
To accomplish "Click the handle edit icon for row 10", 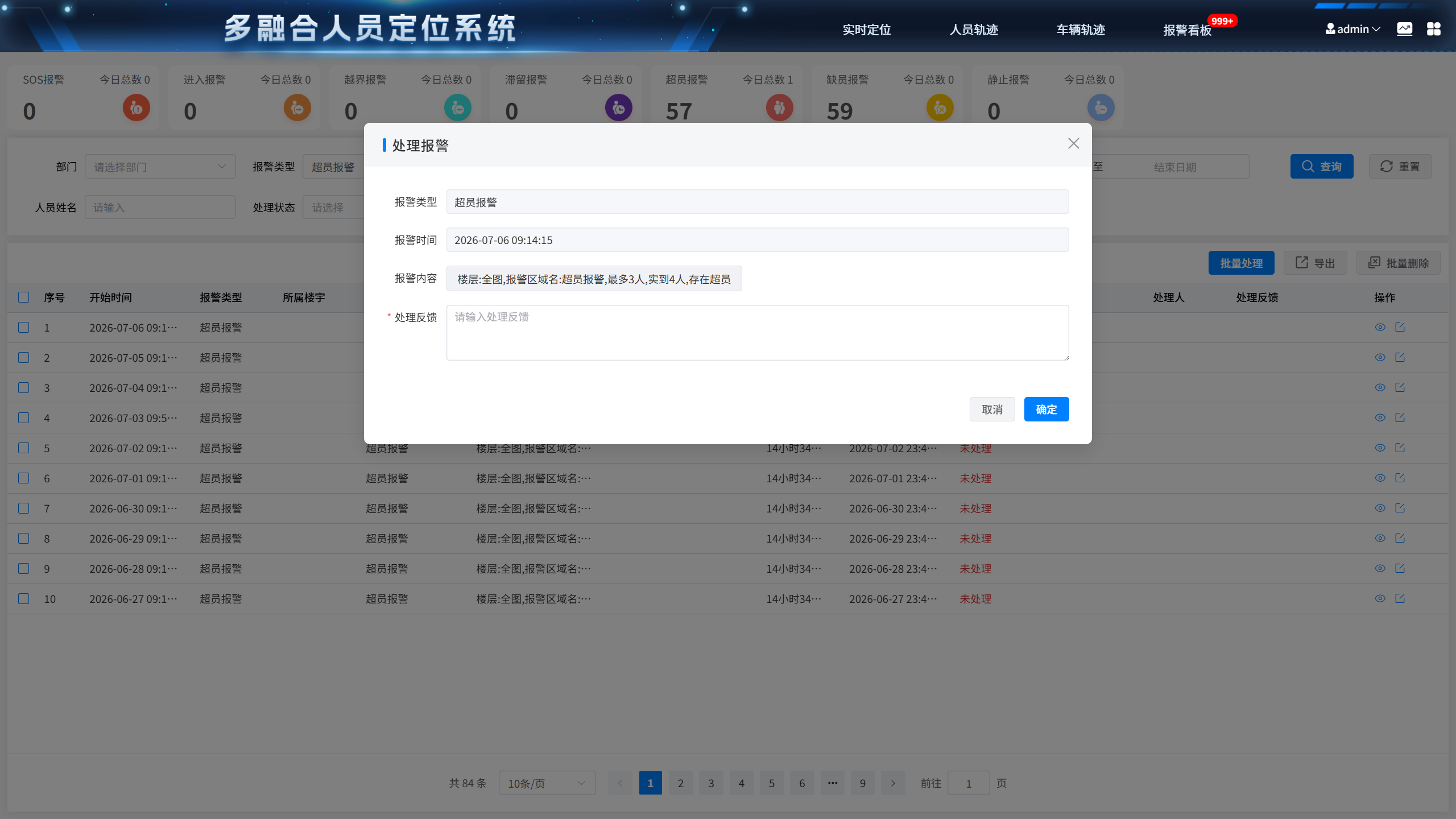I will tap(1400, 598).
